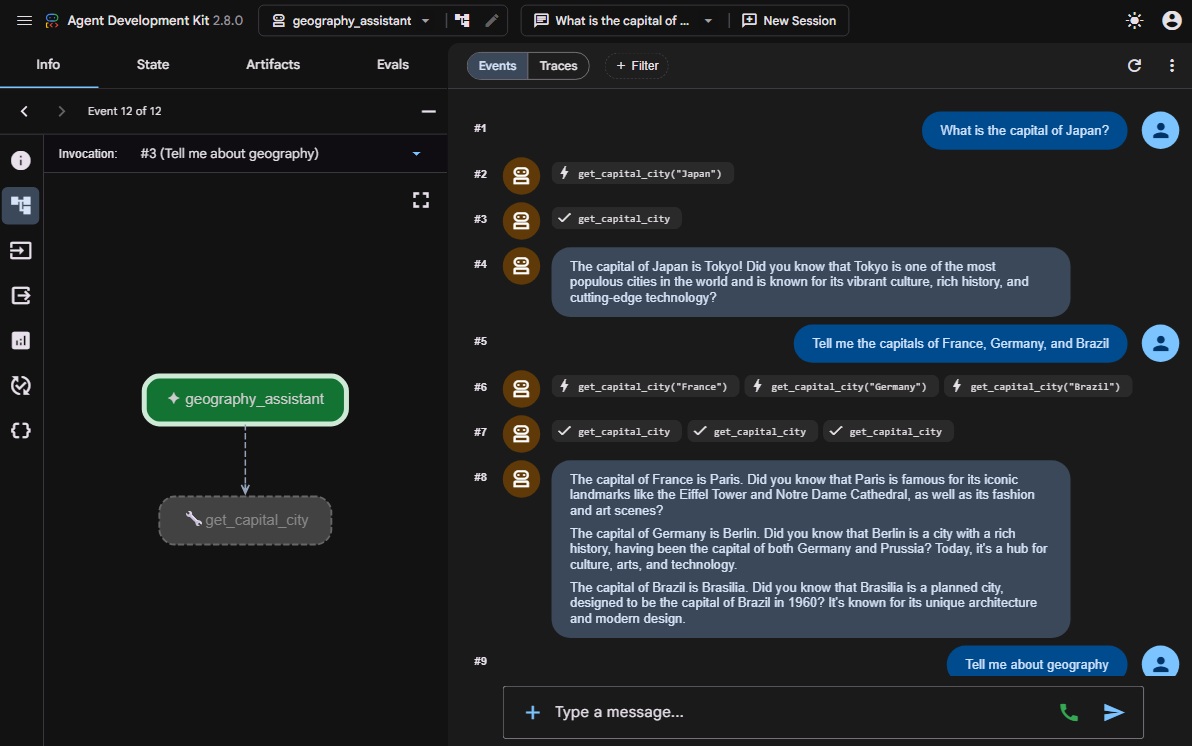Open the three-dot more options menu
The image size is (1192, 746).
pos(1171,65)
